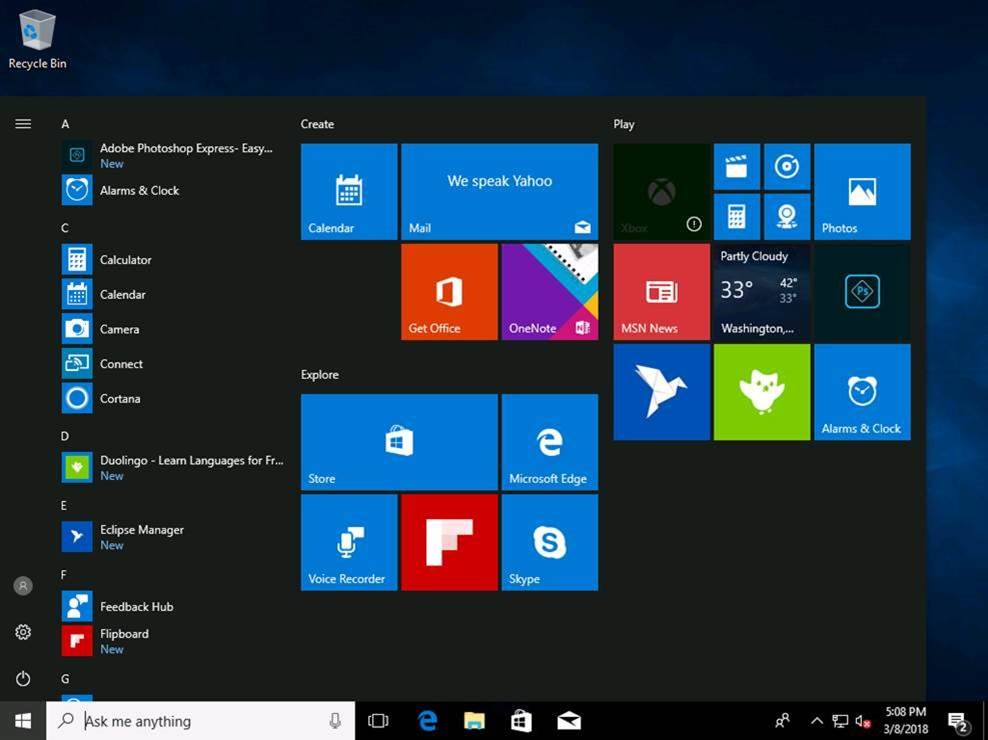Open Adobe Photoshop Express in app list
This screenshot has height=740, width=988.
coord(174,155)
